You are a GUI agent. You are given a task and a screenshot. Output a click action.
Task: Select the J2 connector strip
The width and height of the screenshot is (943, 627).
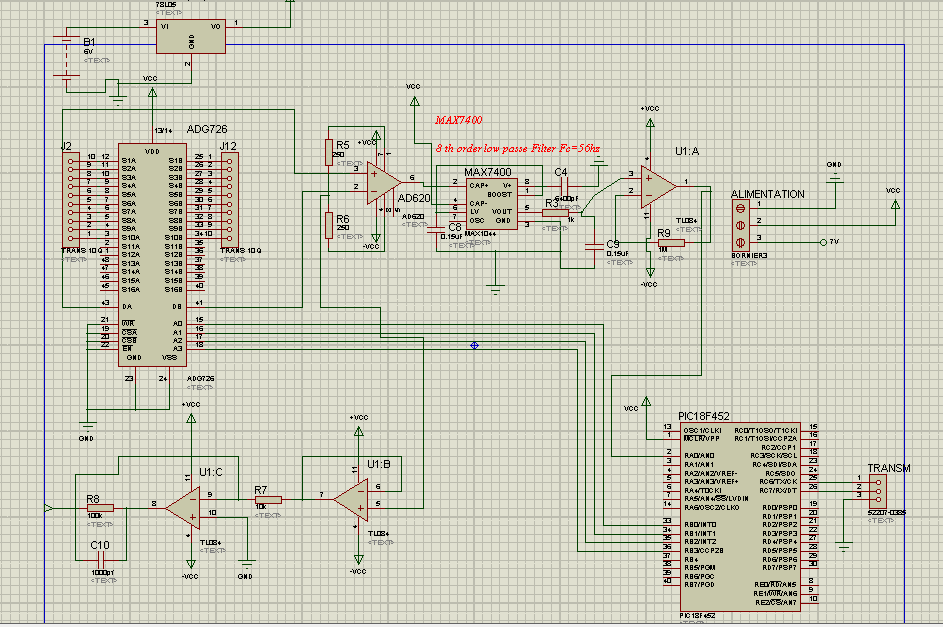coord(71,199)
